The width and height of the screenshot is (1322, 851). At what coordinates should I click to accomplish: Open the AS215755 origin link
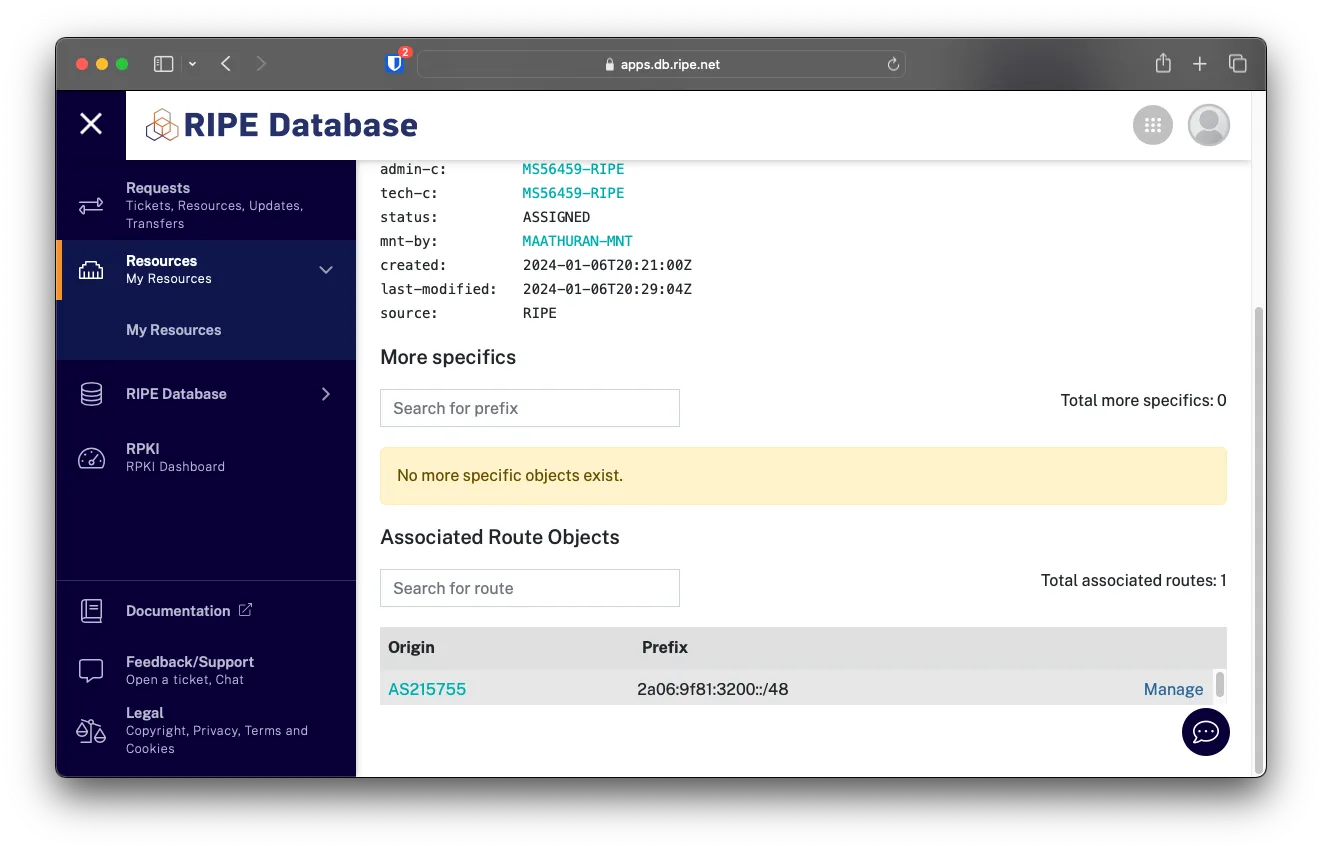point(427,689)
